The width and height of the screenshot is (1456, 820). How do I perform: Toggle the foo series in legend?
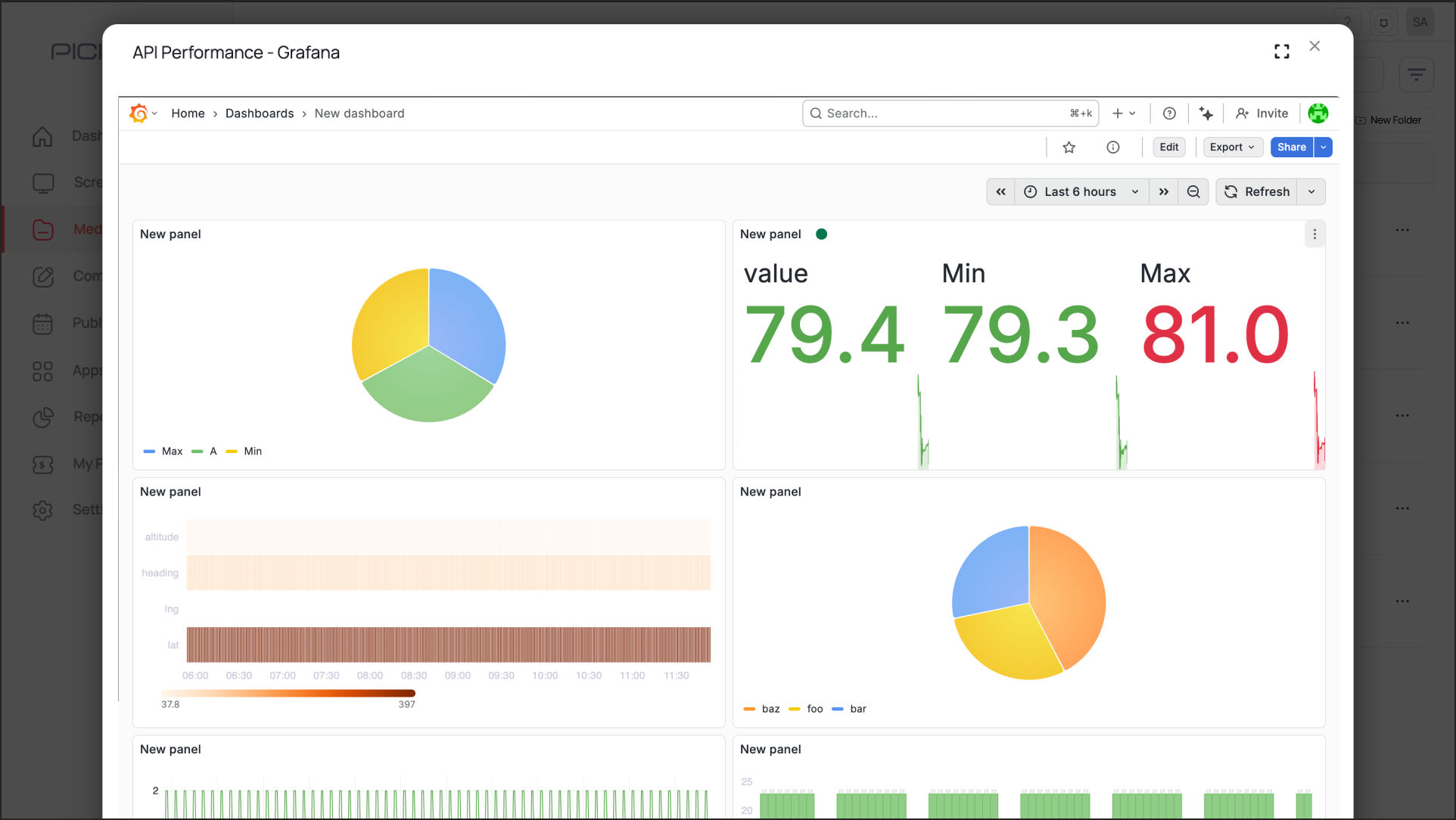(814, 709)
